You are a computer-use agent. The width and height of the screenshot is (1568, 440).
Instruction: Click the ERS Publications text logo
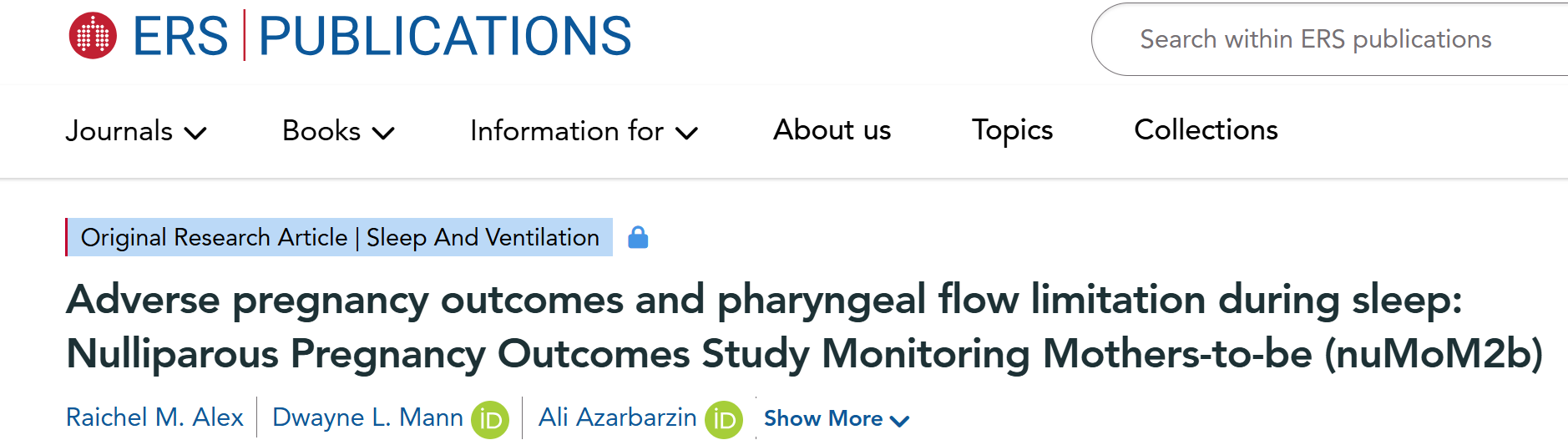382,36
